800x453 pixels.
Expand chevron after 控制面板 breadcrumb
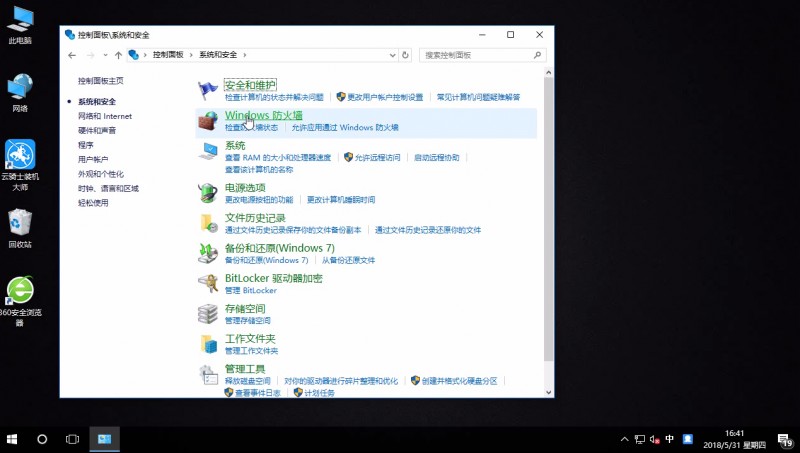(x=191, y=55)
